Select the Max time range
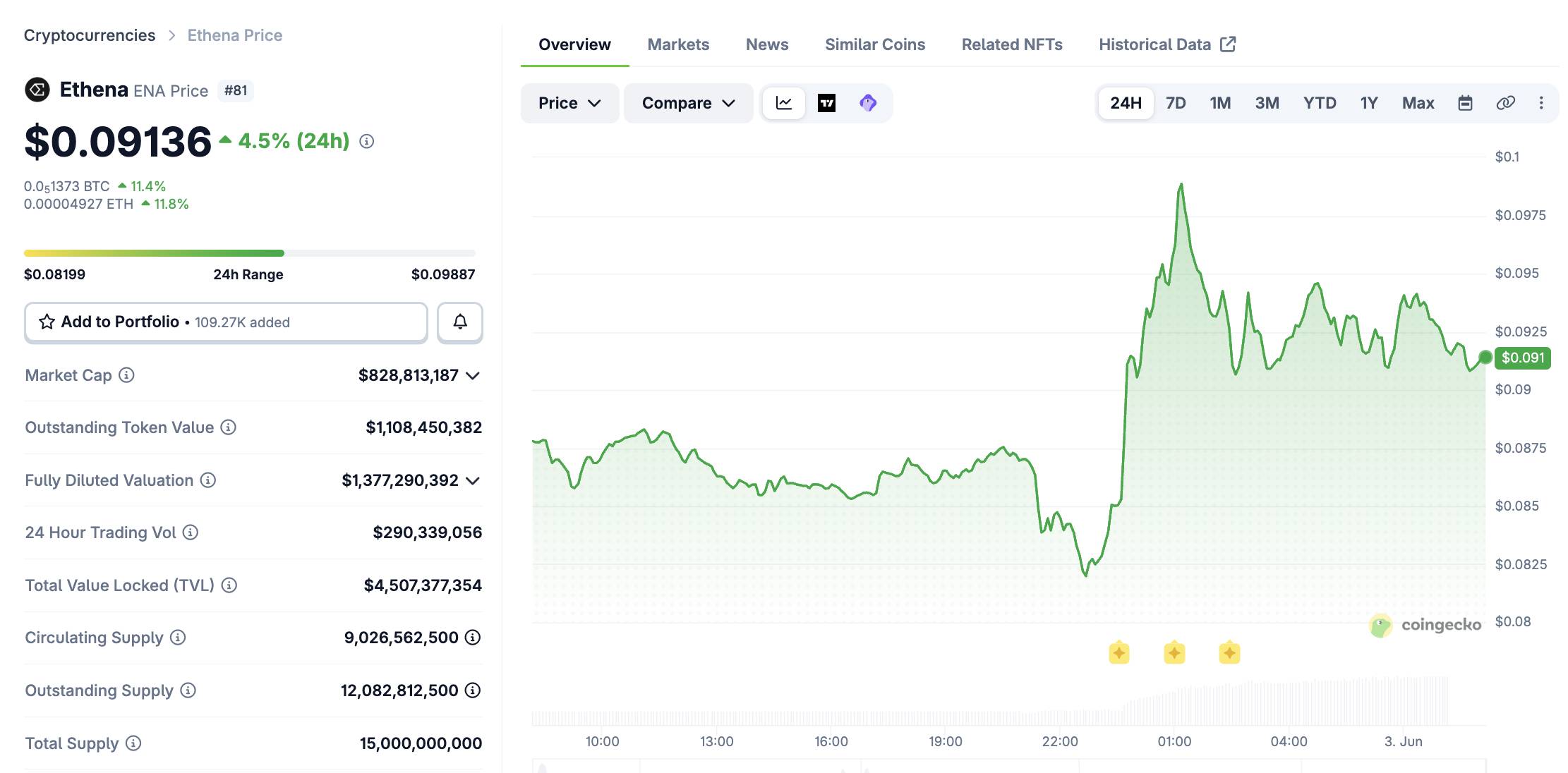This screenshot has width=1568, height=773. (1418, 103)
